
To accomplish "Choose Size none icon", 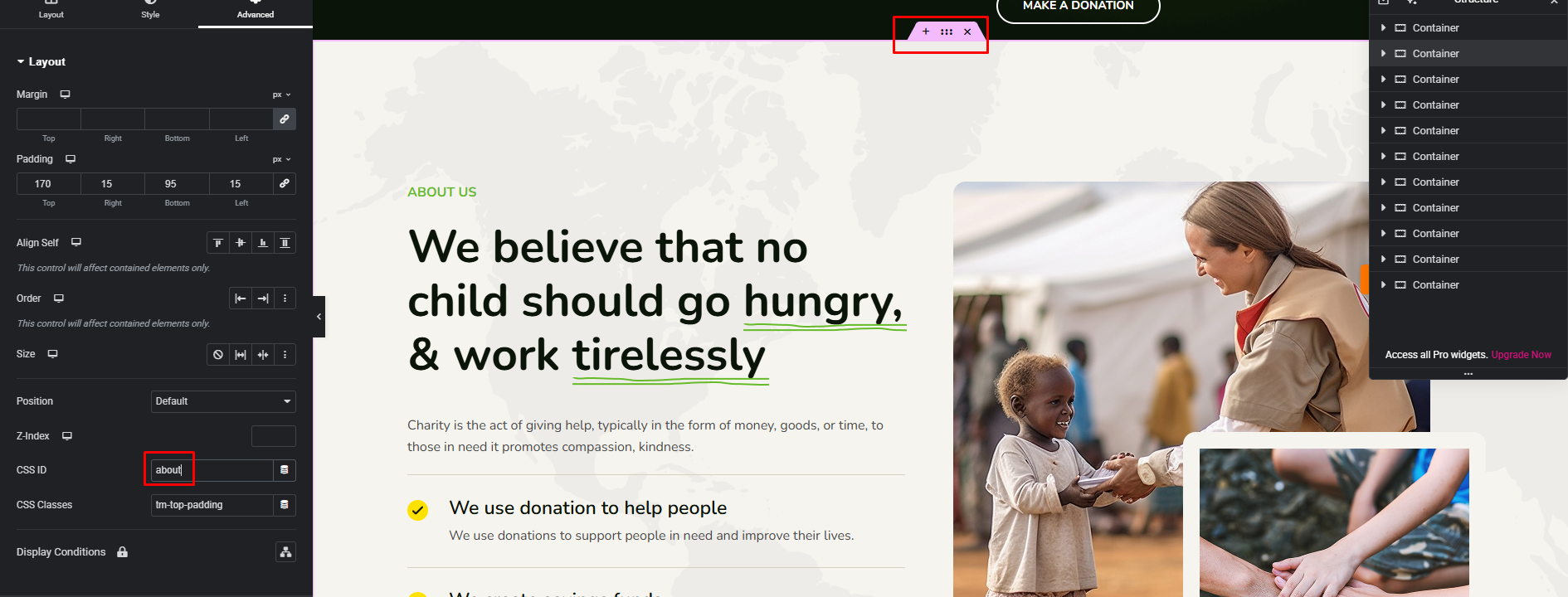I will click(218, 355).
